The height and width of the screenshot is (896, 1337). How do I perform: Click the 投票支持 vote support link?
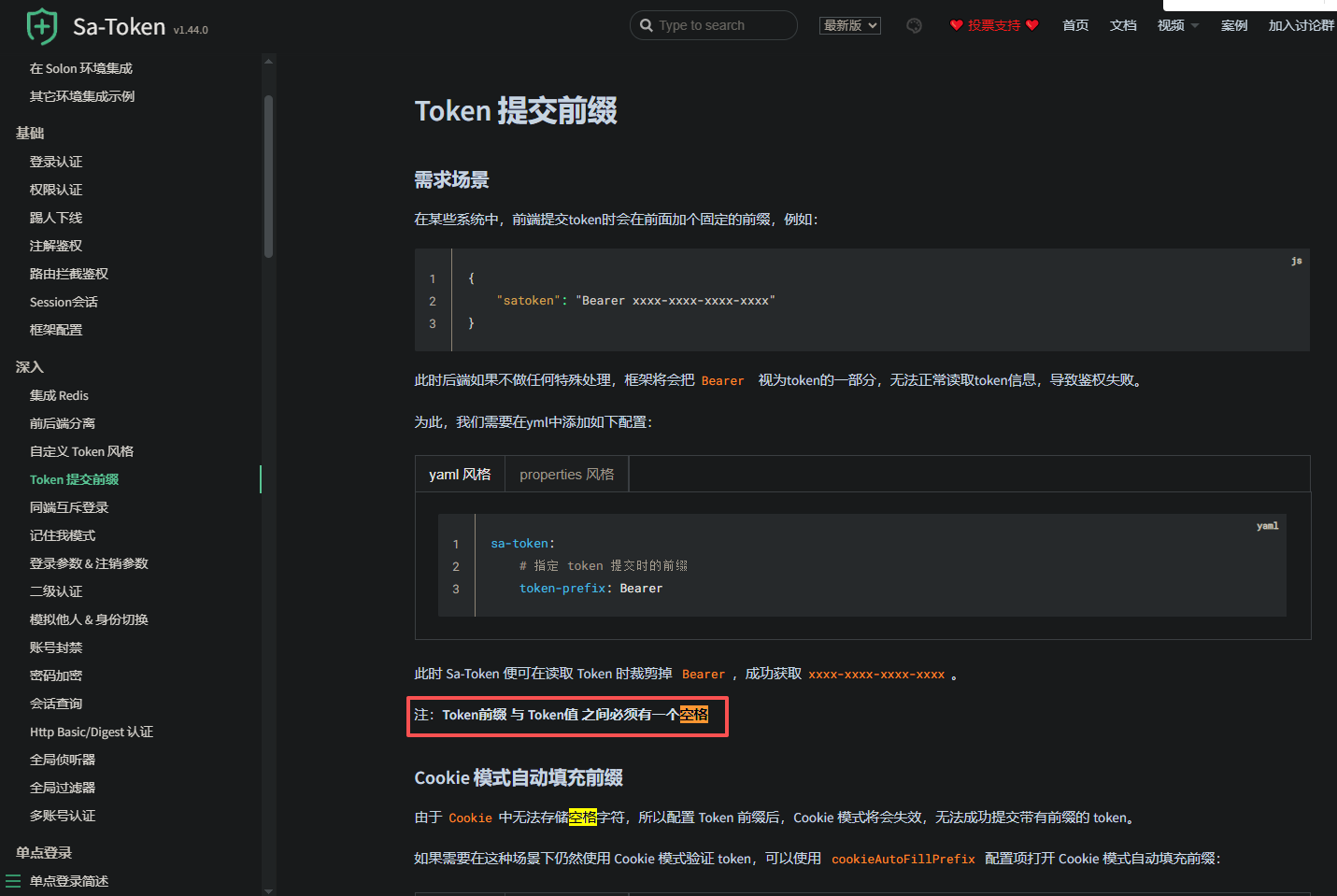[x=994, y=25]
